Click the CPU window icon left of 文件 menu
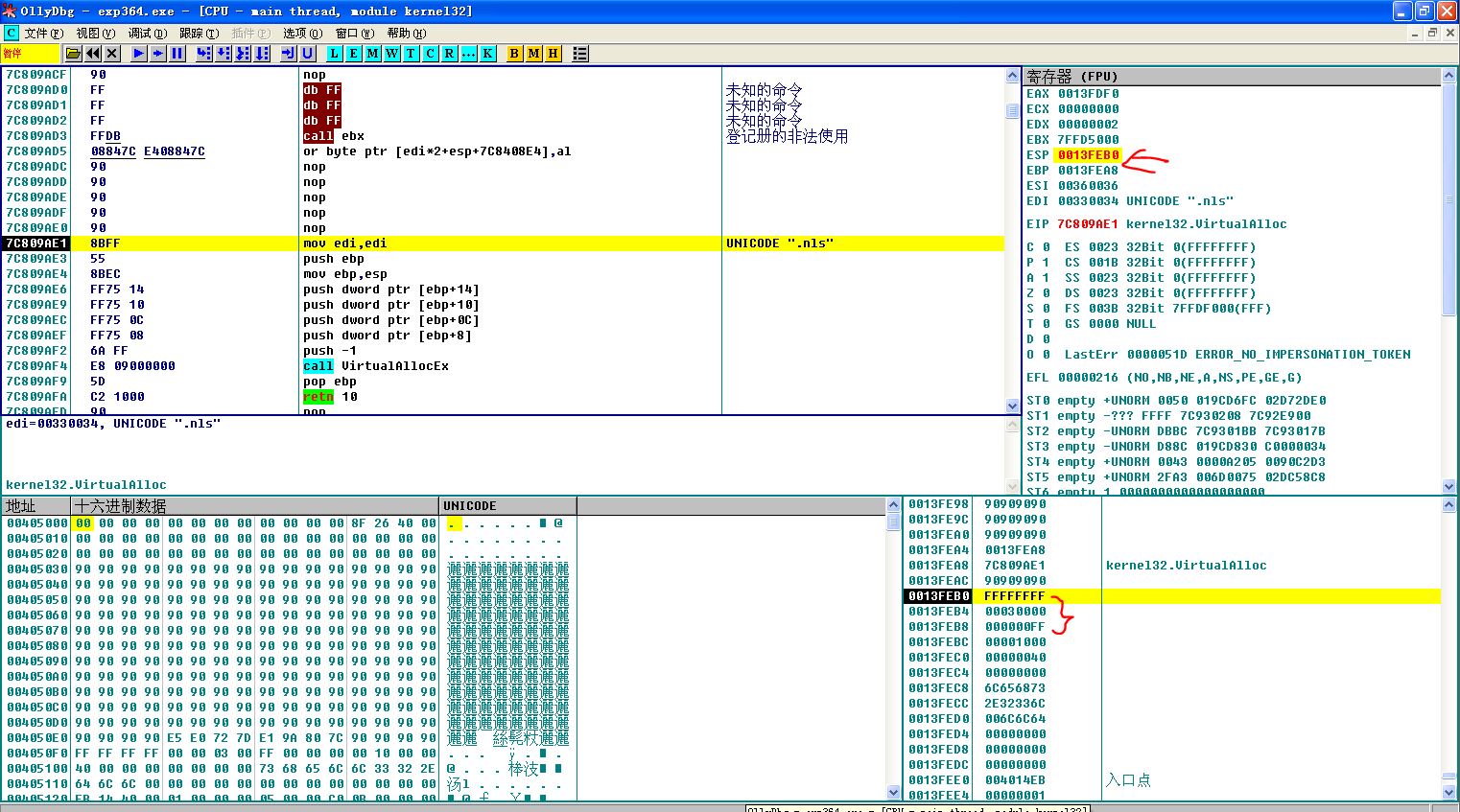The image size is (1460, 812). (x=12, y=33)
